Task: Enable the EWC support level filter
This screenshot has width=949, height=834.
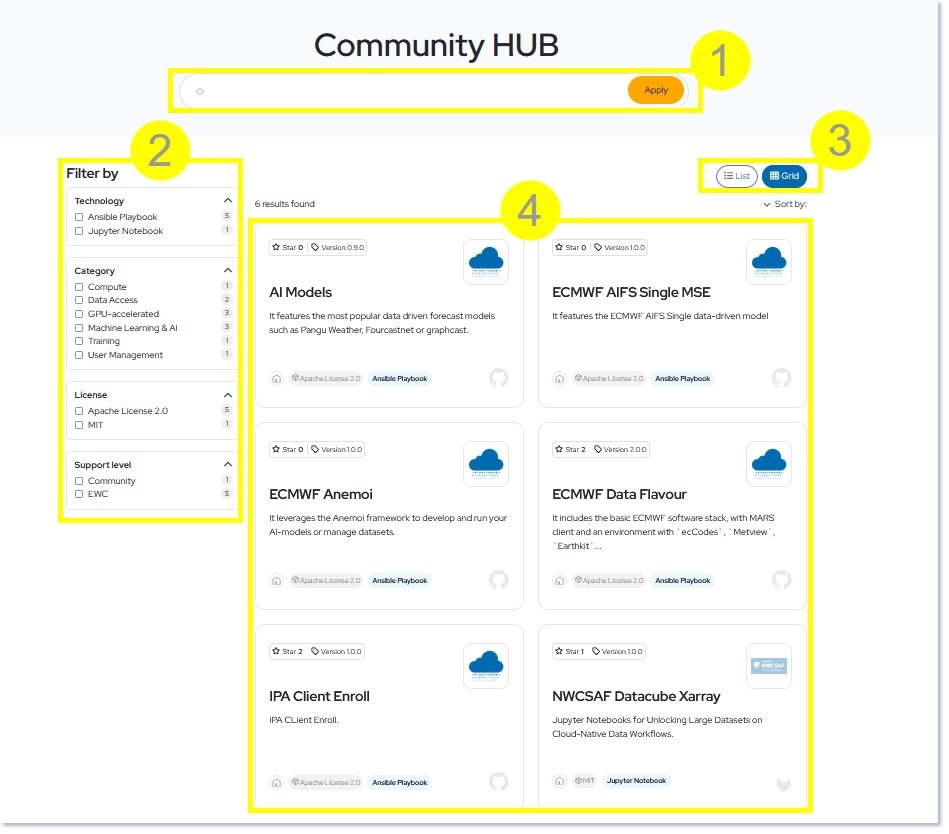Action: click(x=79, y=495)
